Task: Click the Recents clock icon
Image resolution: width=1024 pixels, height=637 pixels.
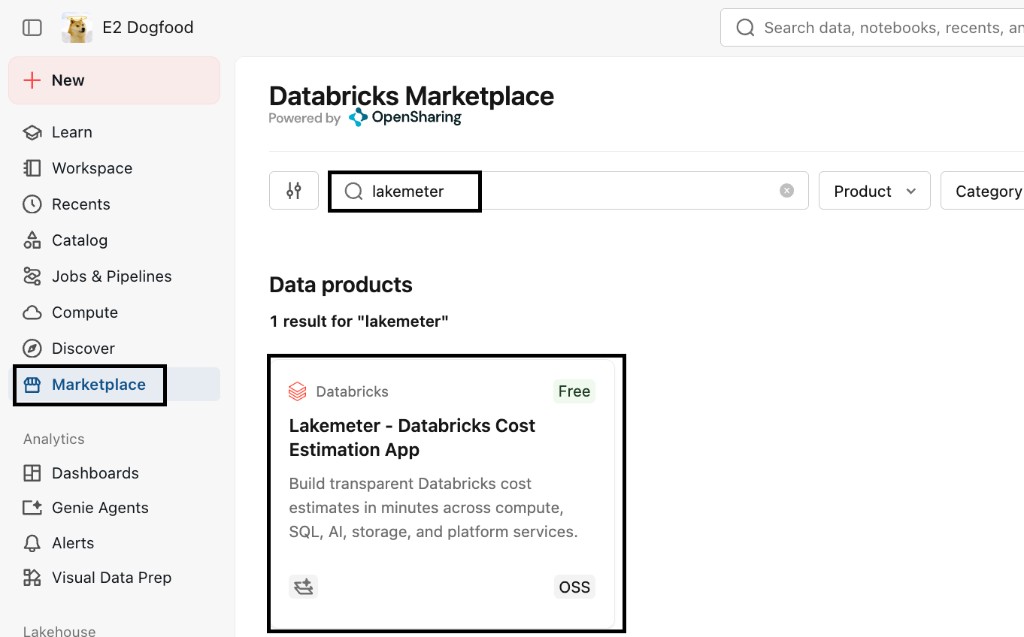Action: point(32,204)
